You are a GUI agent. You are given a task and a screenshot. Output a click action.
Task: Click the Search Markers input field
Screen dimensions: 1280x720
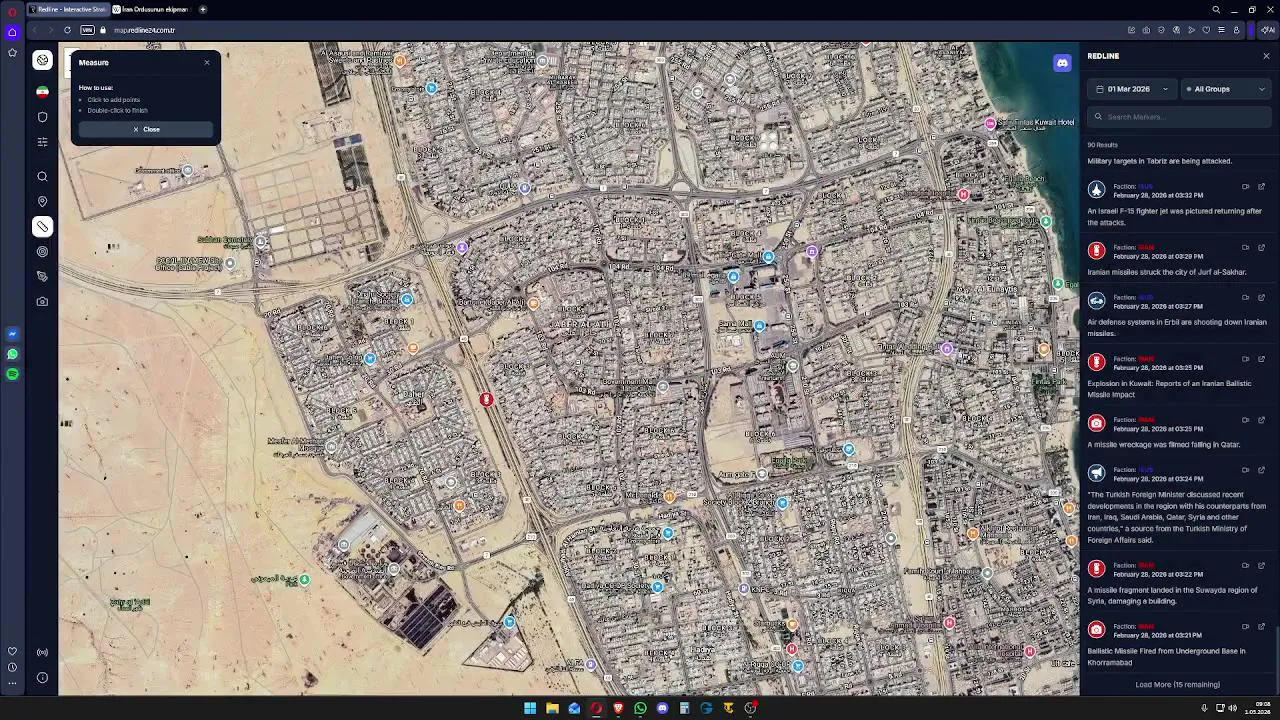click(1179, 117)
